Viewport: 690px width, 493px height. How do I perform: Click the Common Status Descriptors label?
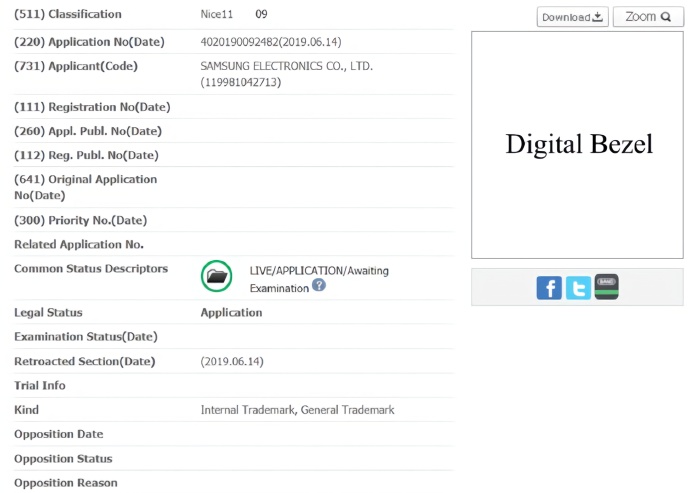pyautogui.click(x=91, y=269)
